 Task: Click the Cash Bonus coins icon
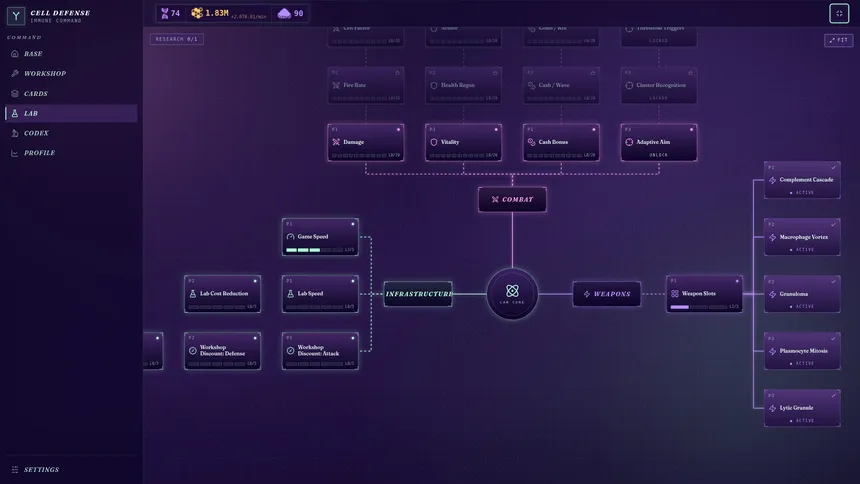[x=531, y=142]
